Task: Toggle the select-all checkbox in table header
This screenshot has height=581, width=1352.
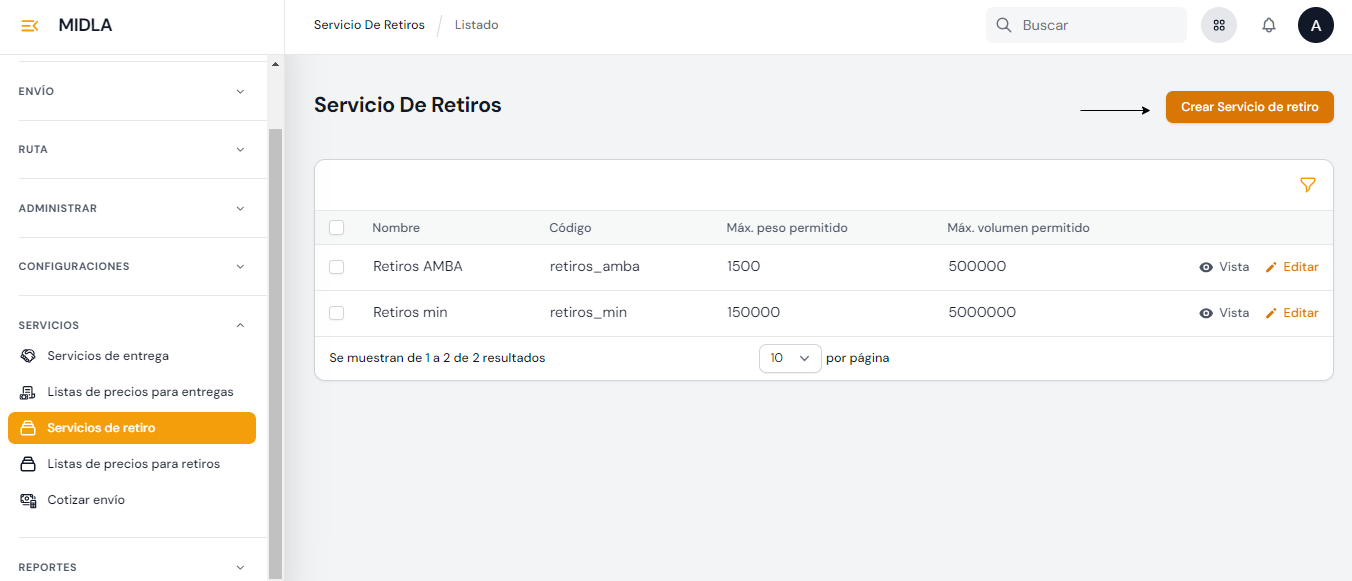Action: coord(337,228)
